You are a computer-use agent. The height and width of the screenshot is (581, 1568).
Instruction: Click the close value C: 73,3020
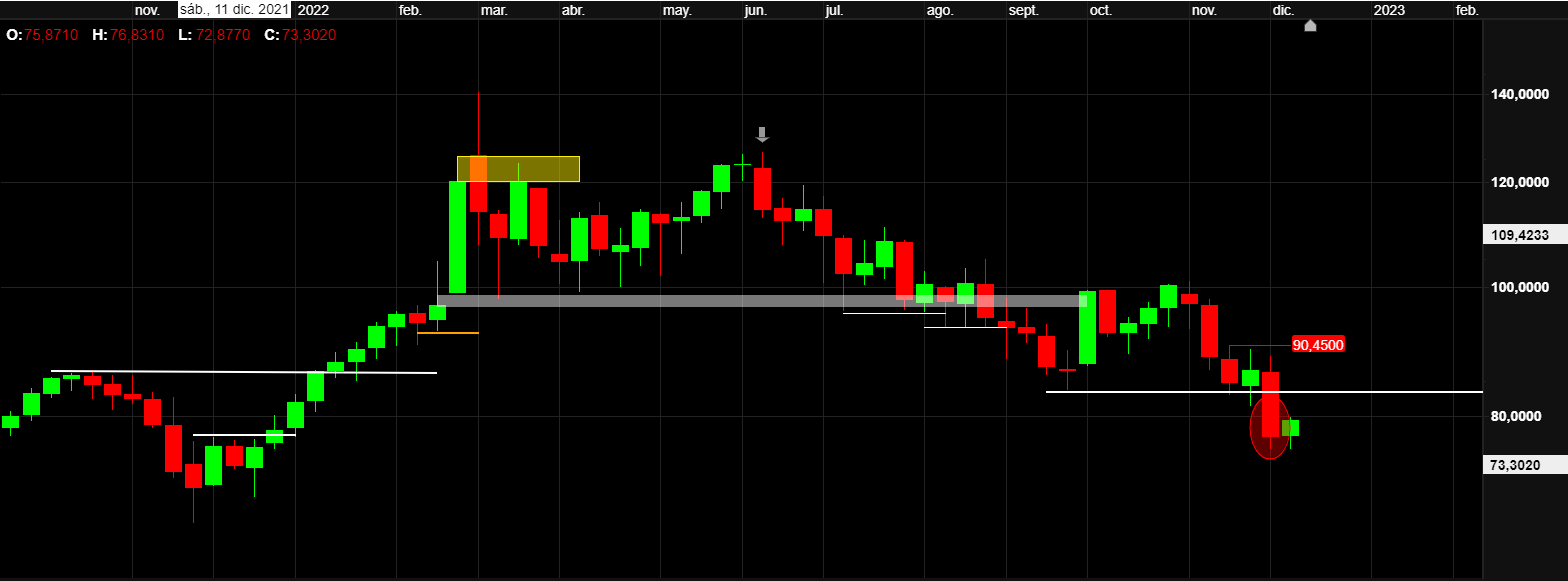(300, 34)
